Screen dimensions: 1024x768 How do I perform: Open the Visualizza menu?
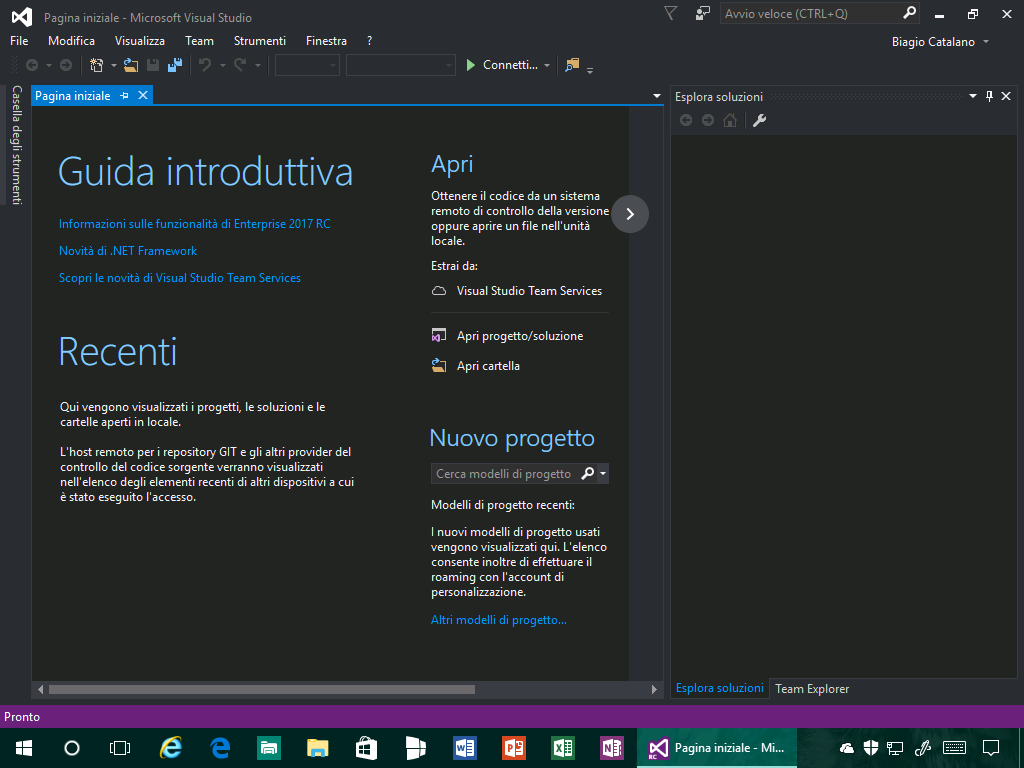[140, 40]
